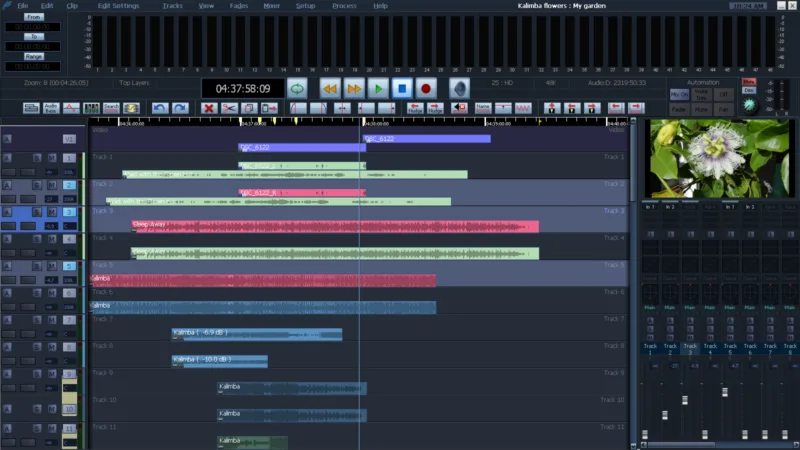Click the Undo arrow icon
The width and height of the screenshot is (800, 450).
tap(160, 108)
